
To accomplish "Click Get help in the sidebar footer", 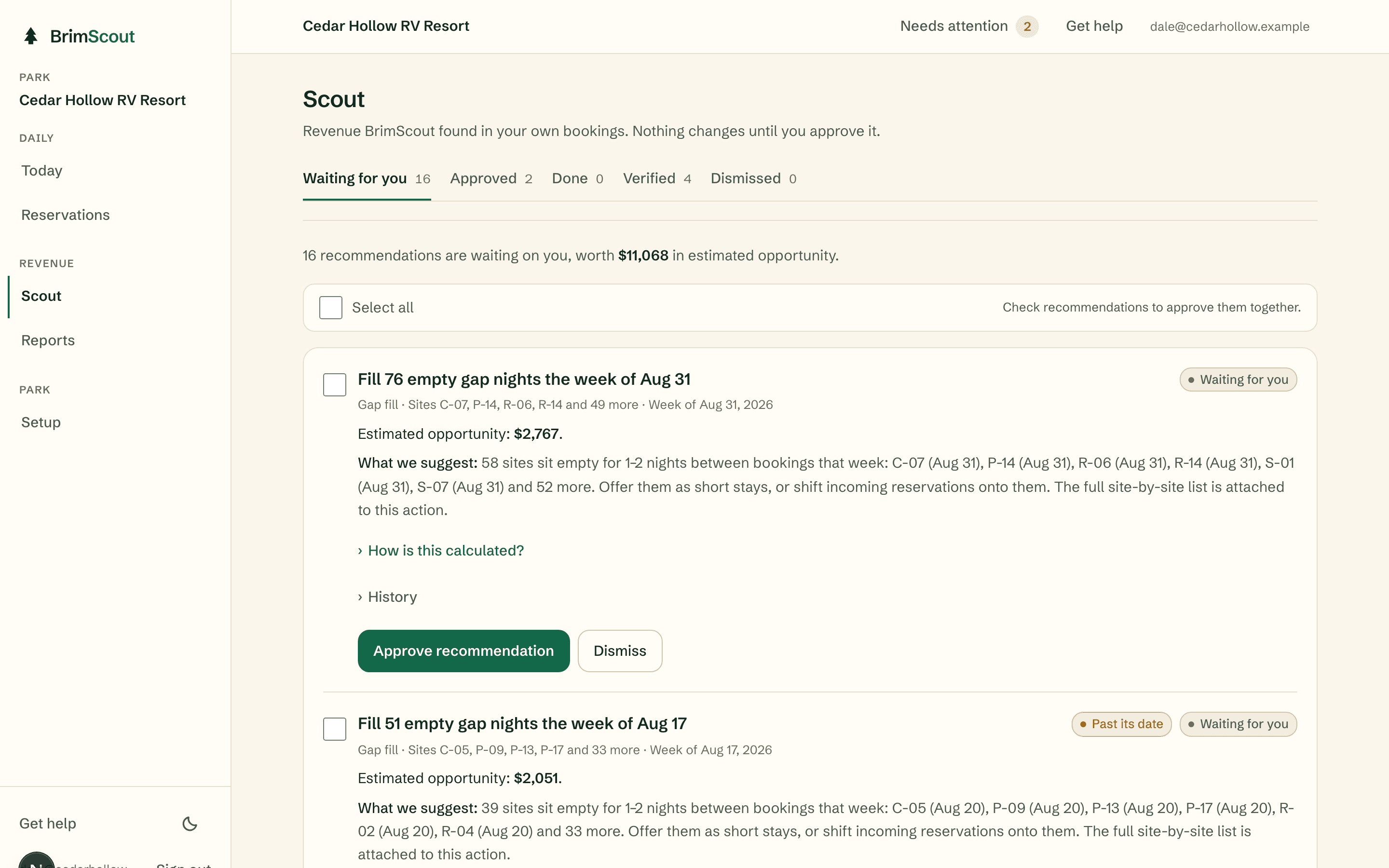I will pos(48,824).
